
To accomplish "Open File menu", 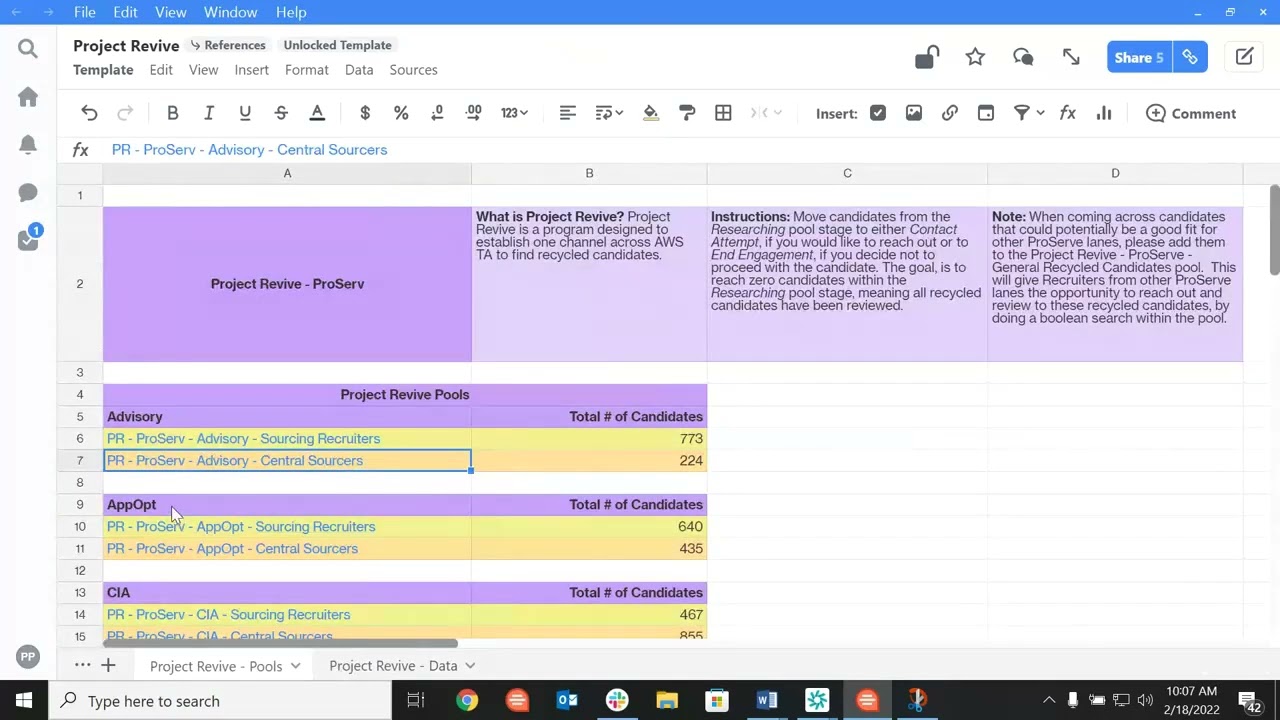I will coord(84,12).
